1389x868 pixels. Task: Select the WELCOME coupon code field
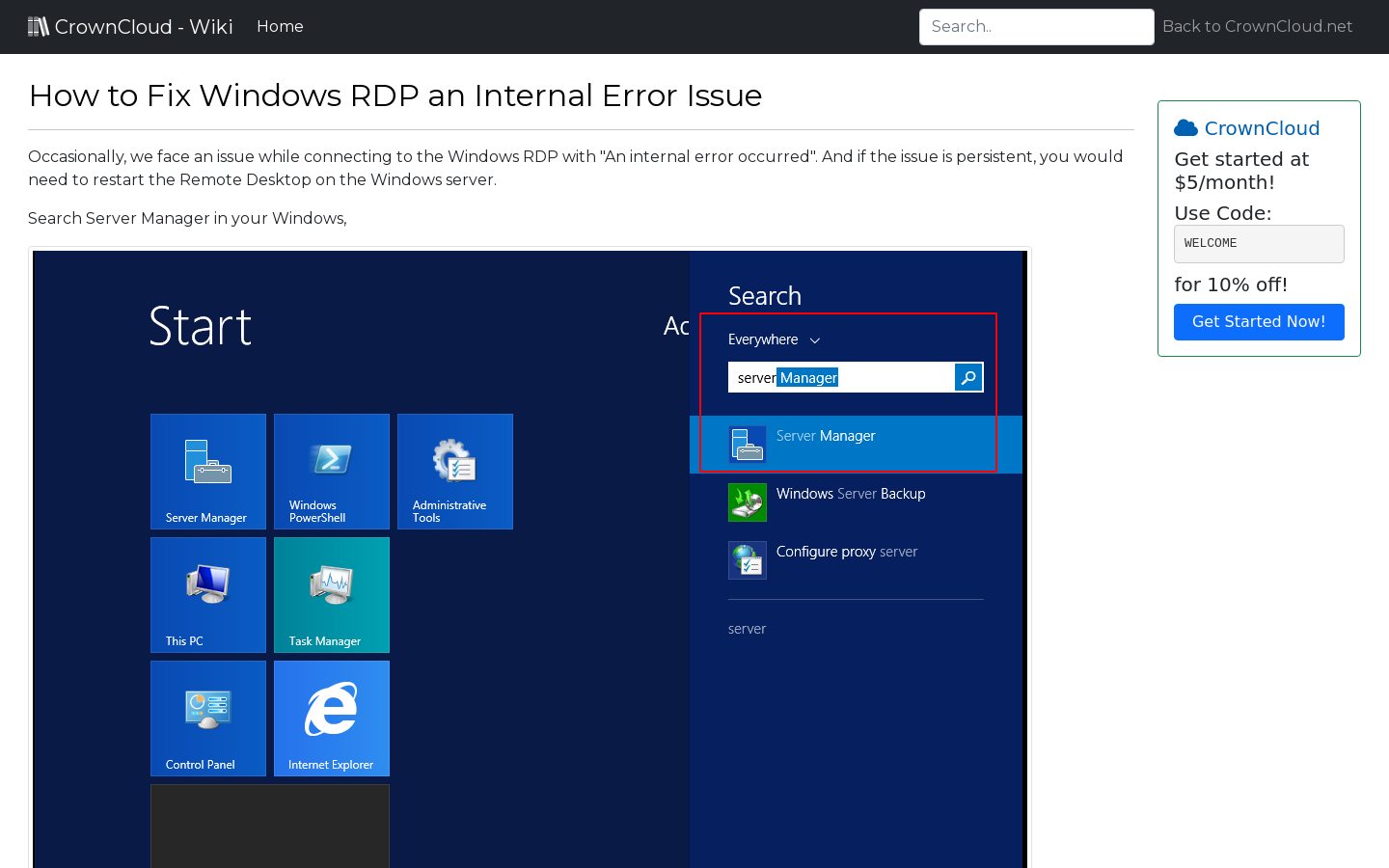tap(1259, 243)
